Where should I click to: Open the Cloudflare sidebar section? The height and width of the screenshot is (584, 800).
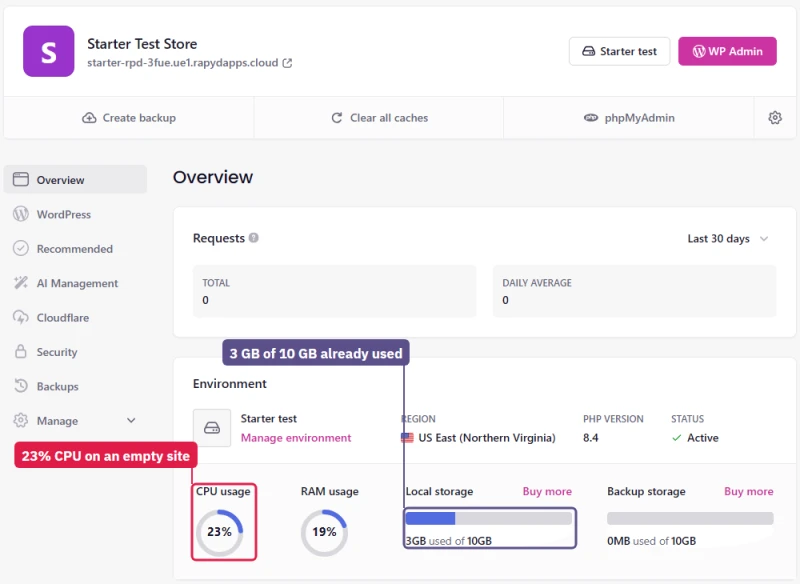click(x=76, y=318)
